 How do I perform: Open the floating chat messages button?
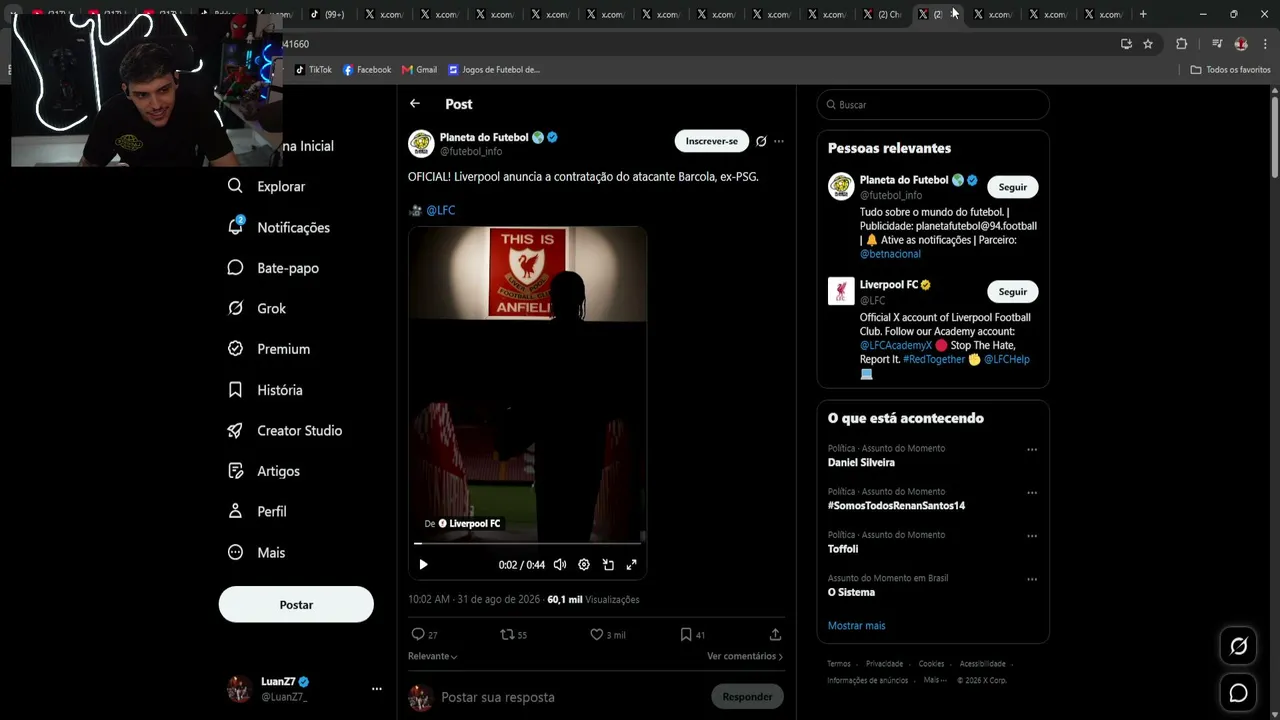pos(1238,692)
